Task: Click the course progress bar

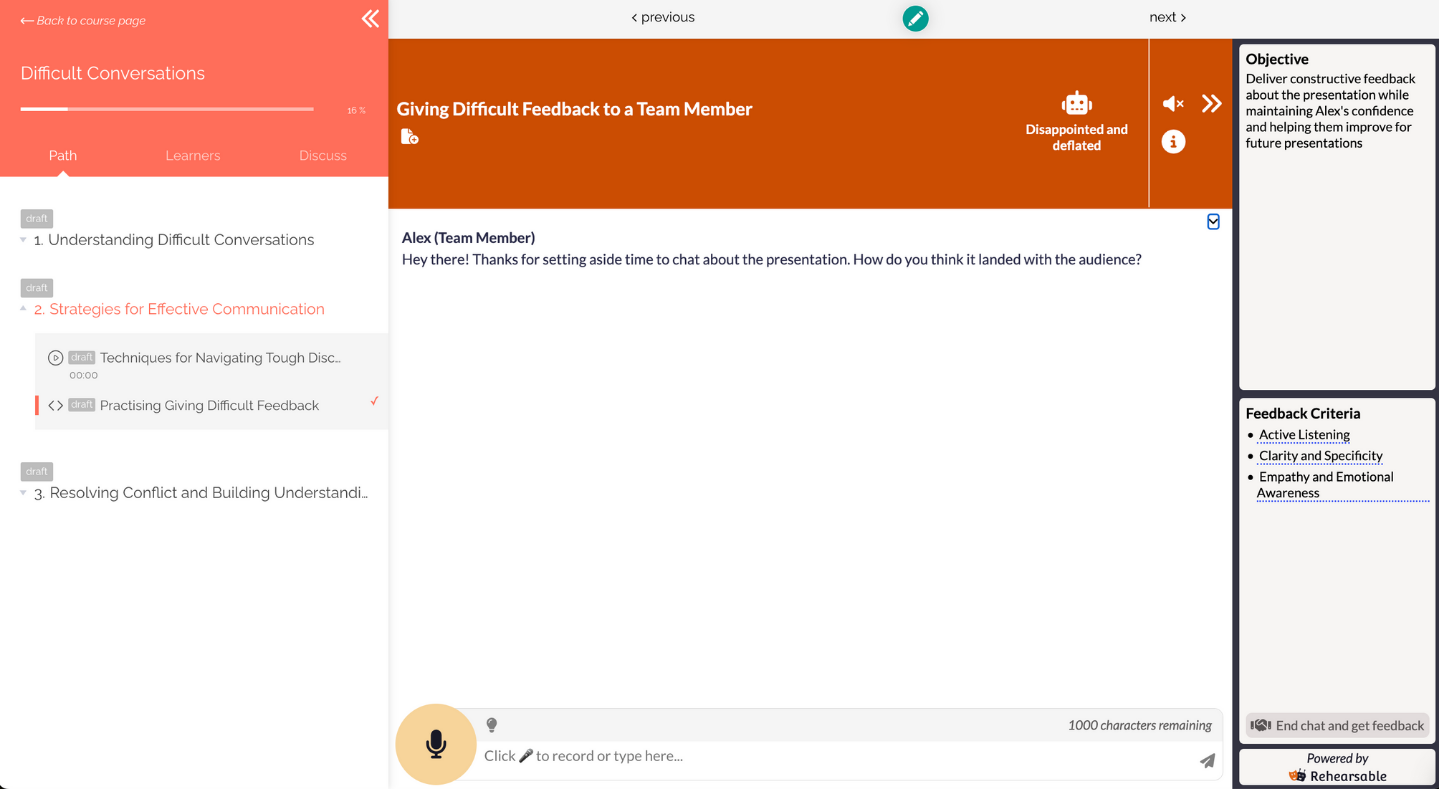Action: [x=167, y=108]
